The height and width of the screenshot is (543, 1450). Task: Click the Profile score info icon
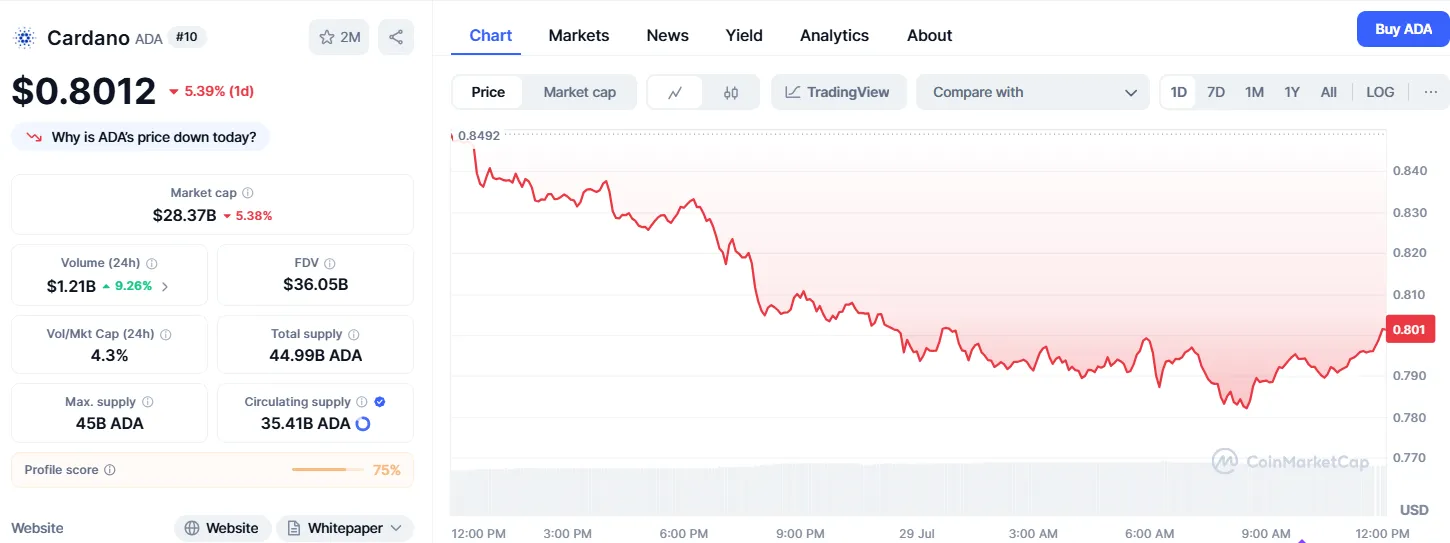(x=110, y=470)
